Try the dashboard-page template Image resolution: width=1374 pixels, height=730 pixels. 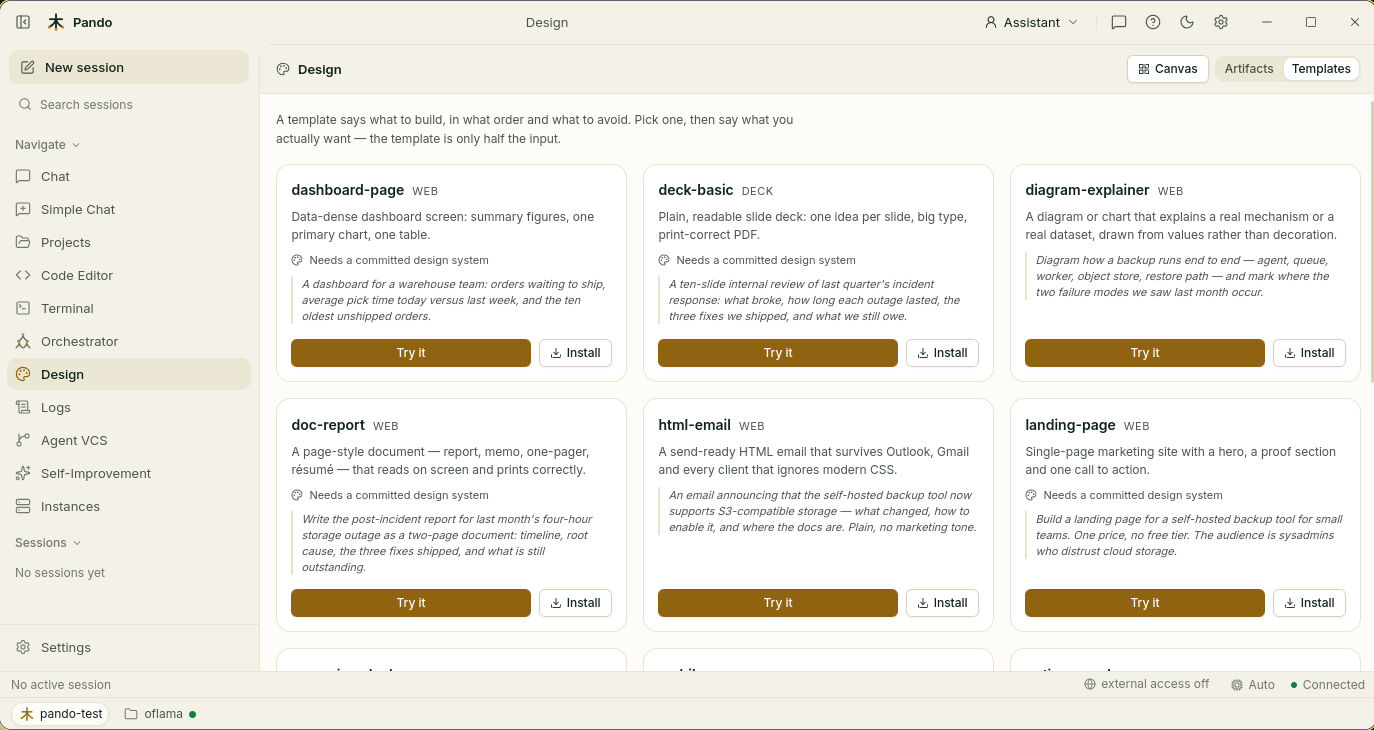click(411, 353)
